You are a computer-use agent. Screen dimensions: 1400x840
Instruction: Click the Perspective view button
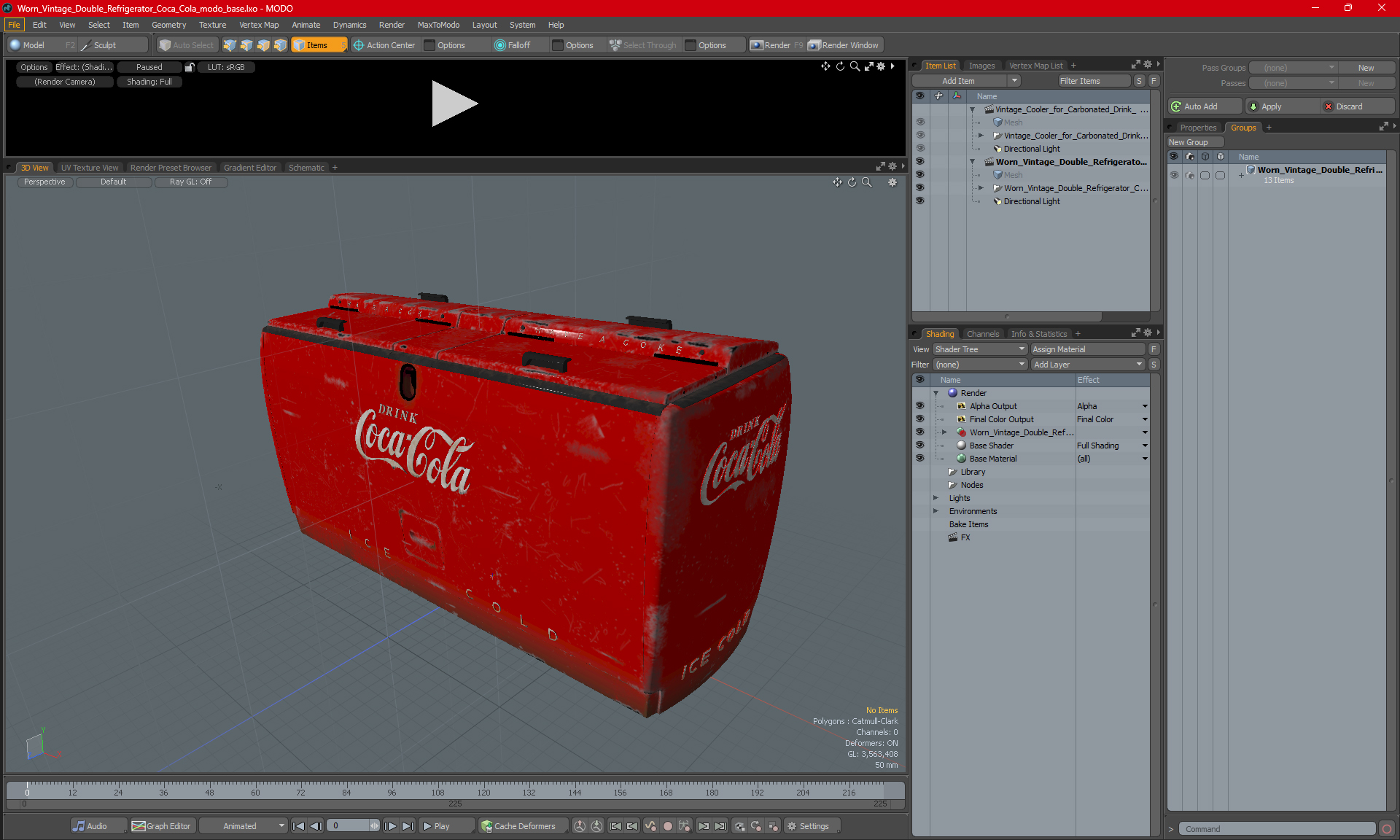tap(44, 182)
